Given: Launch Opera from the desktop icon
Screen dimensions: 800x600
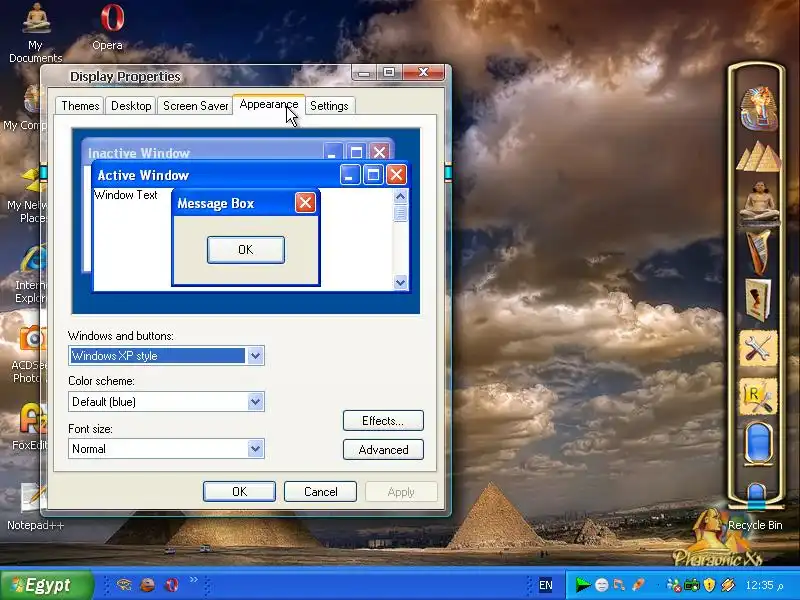Looking at the screenshot, I should tap(111, 27).
